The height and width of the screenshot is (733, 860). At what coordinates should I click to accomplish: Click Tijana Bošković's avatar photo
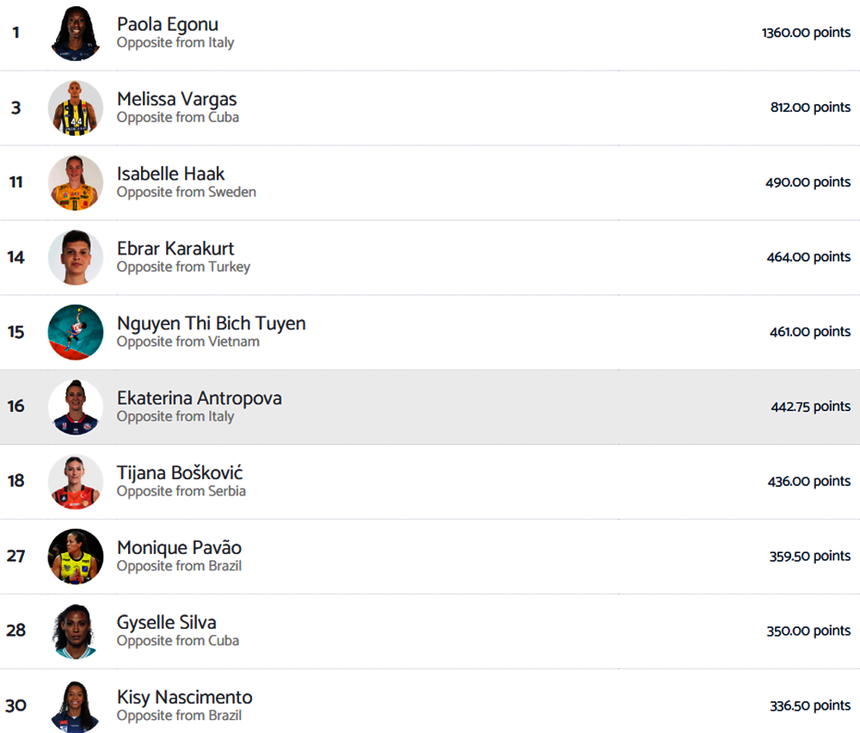[x=76, y=482]
